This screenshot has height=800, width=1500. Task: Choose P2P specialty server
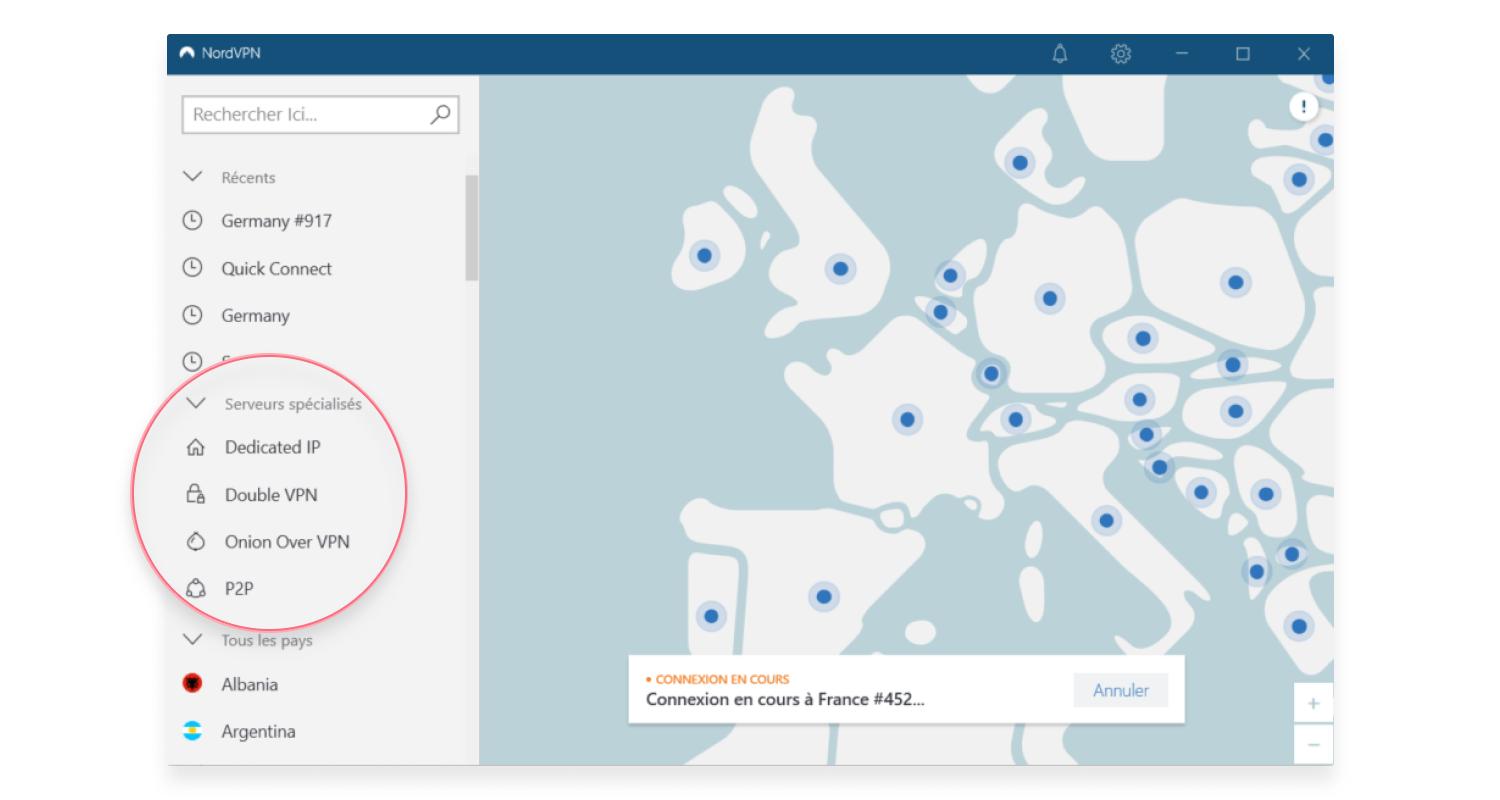point(239,589)
